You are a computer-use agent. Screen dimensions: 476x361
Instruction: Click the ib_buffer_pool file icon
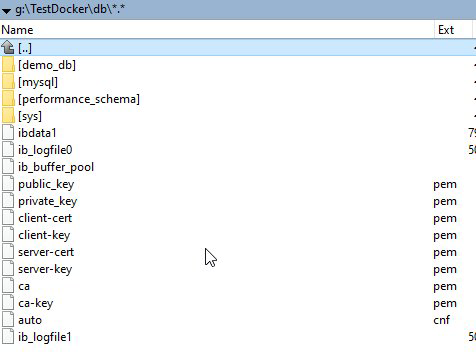click(x=8, y=167)
